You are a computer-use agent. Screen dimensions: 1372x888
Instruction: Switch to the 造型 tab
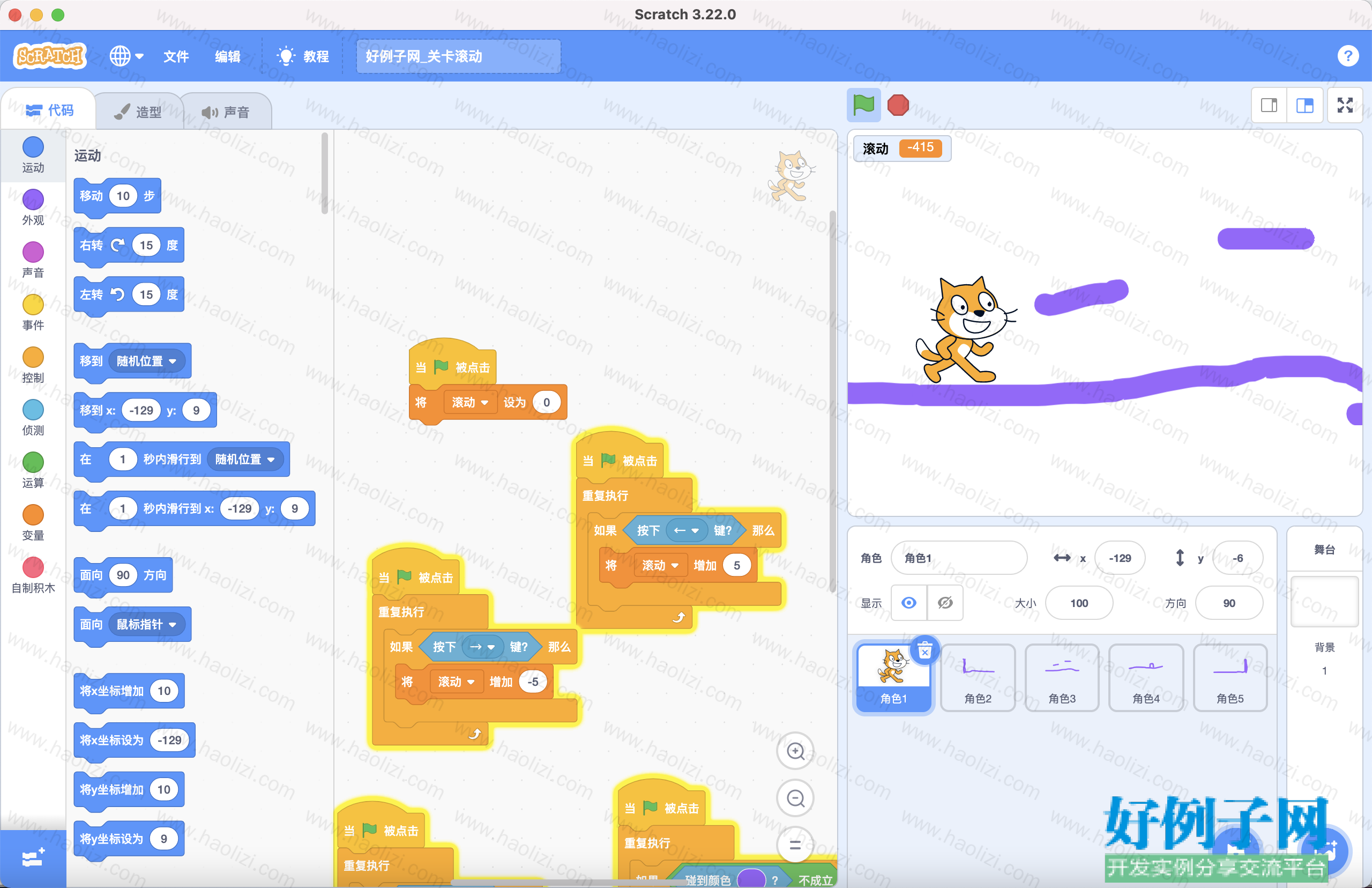138,112
